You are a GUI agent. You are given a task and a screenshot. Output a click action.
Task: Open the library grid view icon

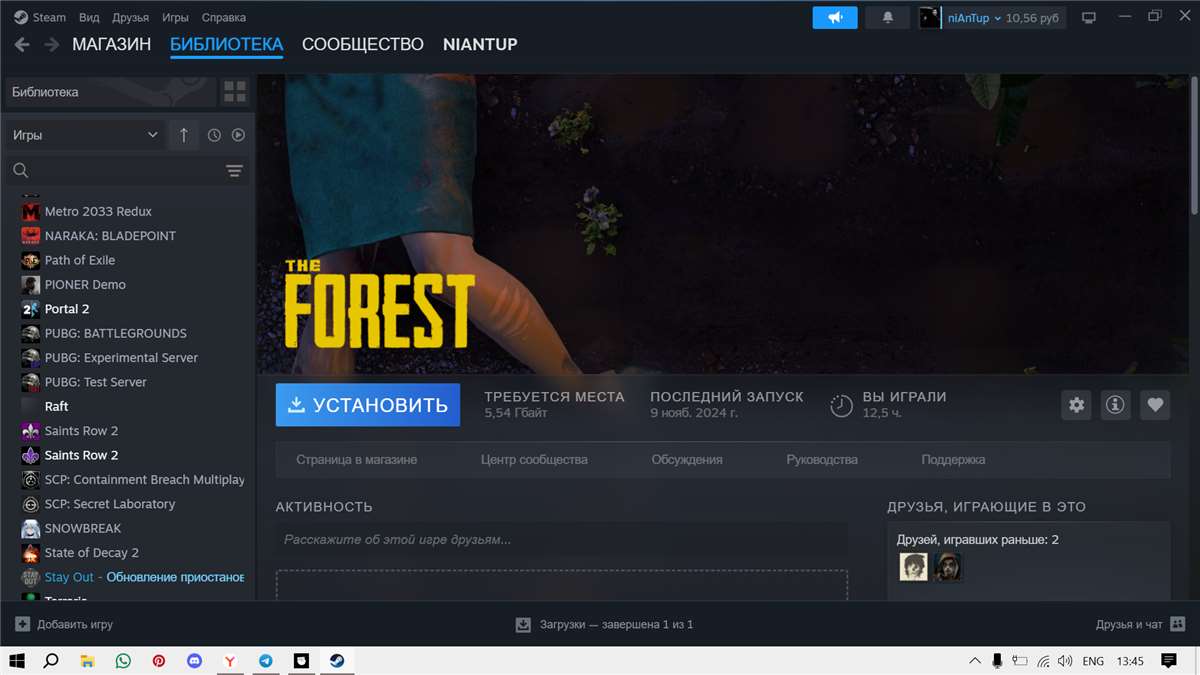(x=235, y=91)
